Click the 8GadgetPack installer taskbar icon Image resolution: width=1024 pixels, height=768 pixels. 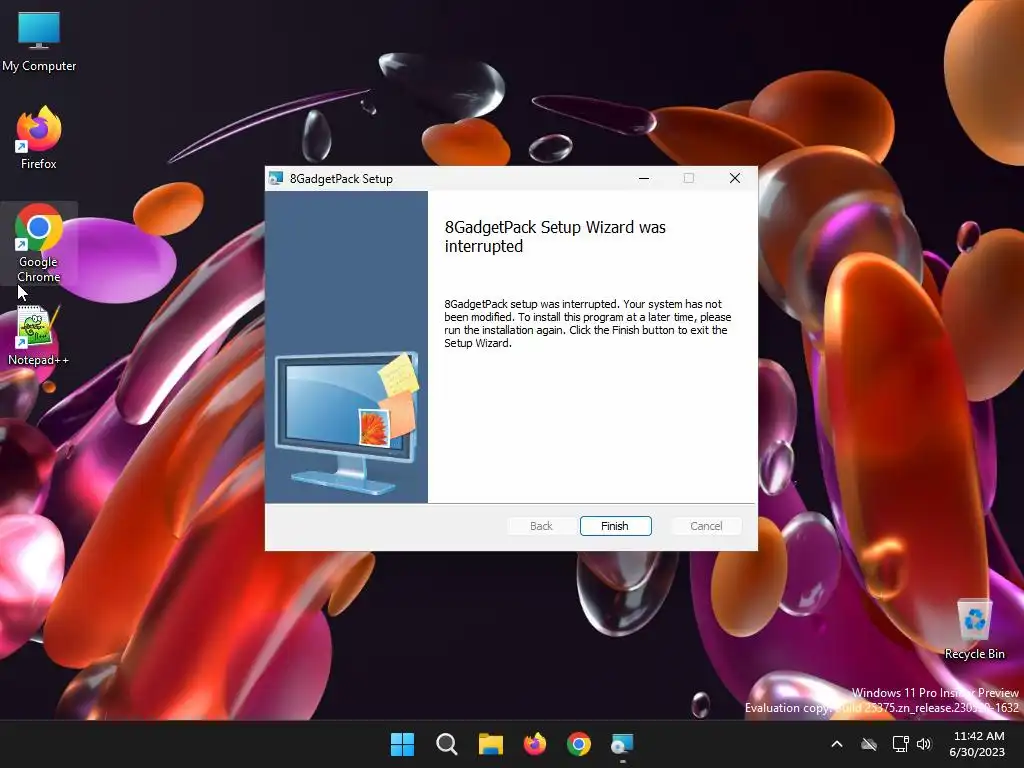click(622, 744)
